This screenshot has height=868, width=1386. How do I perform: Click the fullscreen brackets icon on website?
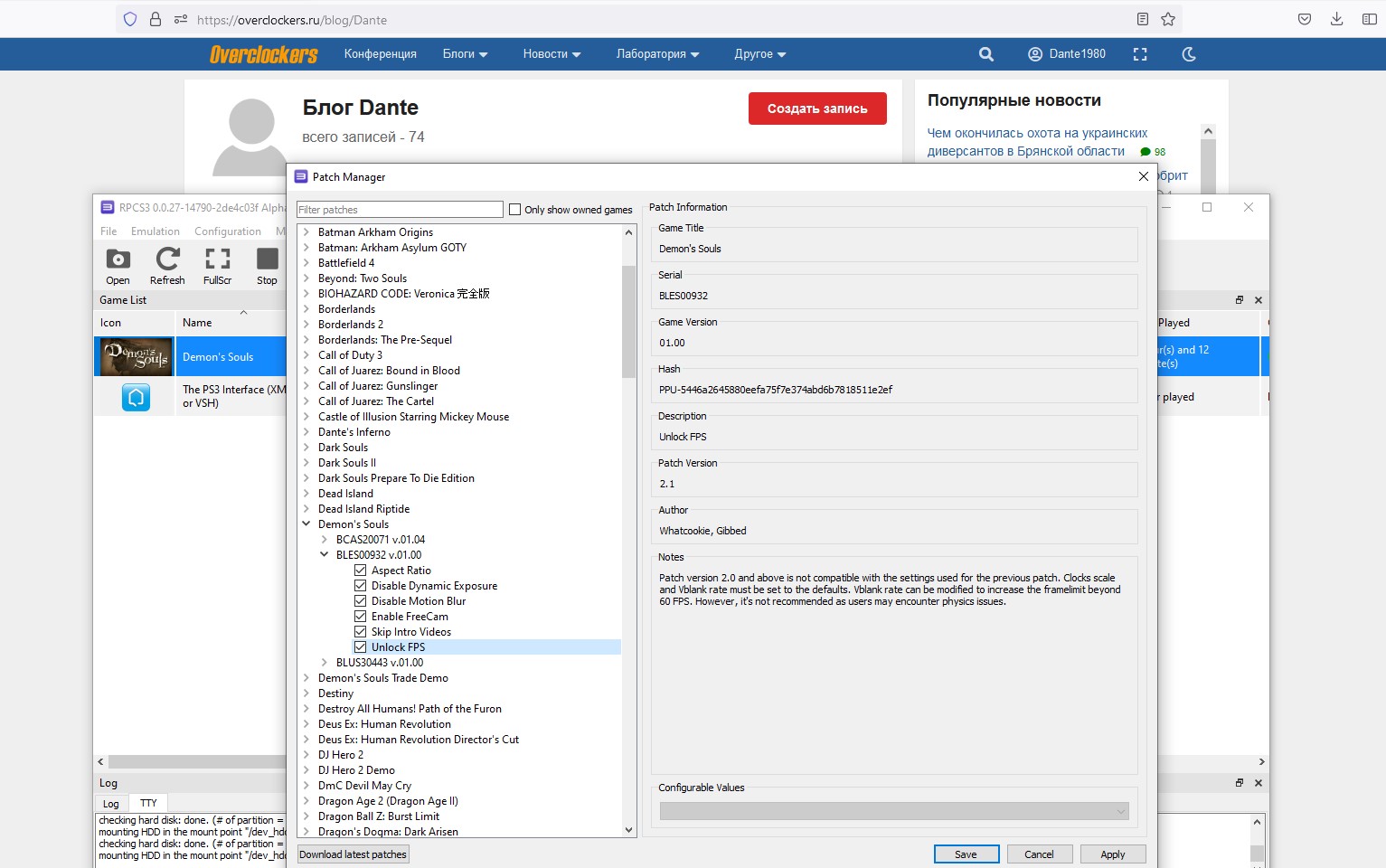(1140, 54)
